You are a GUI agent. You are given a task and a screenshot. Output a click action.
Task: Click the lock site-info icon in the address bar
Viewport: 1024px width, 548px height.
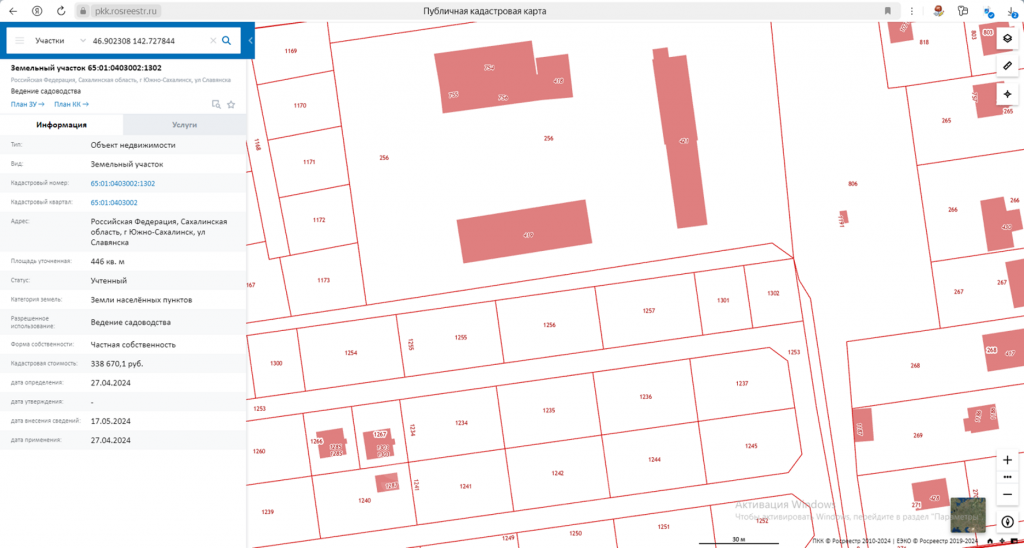pyautogui.click(x=82, y=11)
